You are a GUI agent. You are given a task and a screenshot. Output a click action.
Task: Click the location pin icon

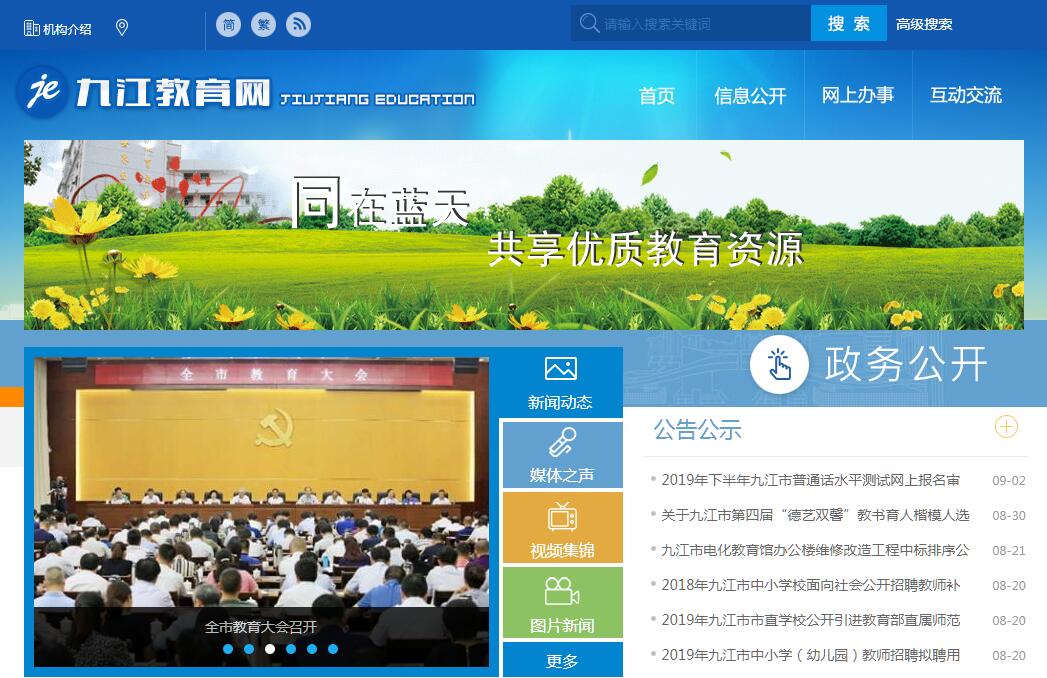122,28
